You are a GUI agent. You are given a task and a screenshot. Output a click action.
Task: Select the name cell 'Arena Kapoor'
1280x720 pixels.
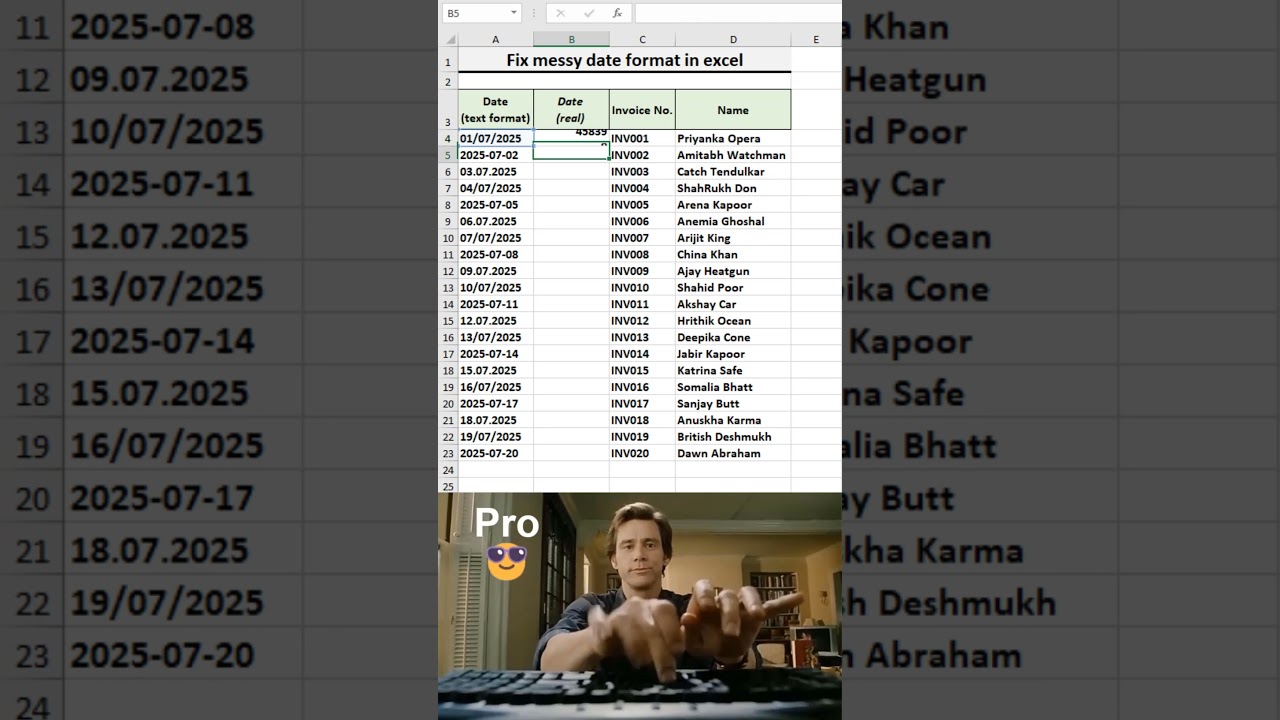click(x=733, y=205)
